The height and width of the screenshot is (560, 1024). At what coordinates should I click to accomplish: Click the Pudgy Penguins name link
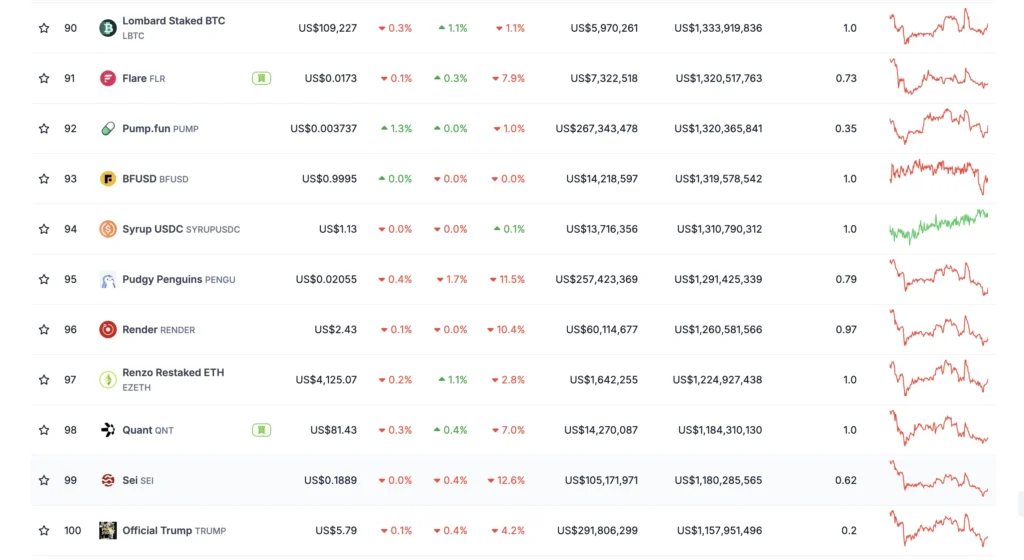pos(162,280)
